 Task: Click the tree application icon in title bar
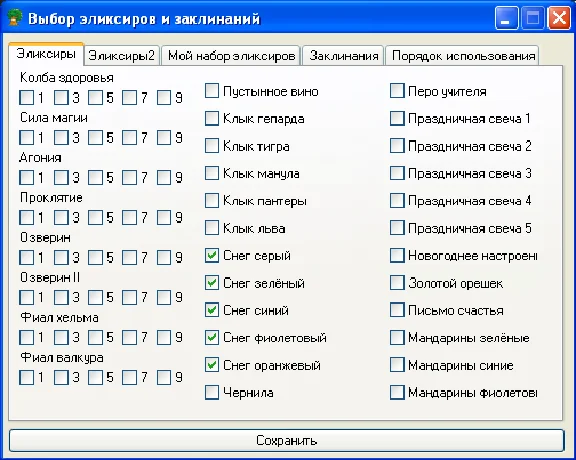click(x=14, y=18)
